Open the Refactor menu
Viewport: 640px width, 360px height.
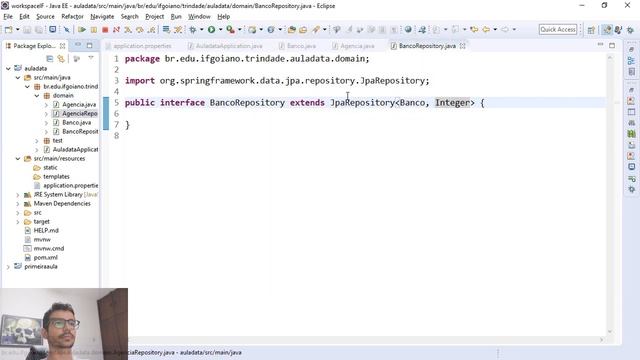[72, 17]
